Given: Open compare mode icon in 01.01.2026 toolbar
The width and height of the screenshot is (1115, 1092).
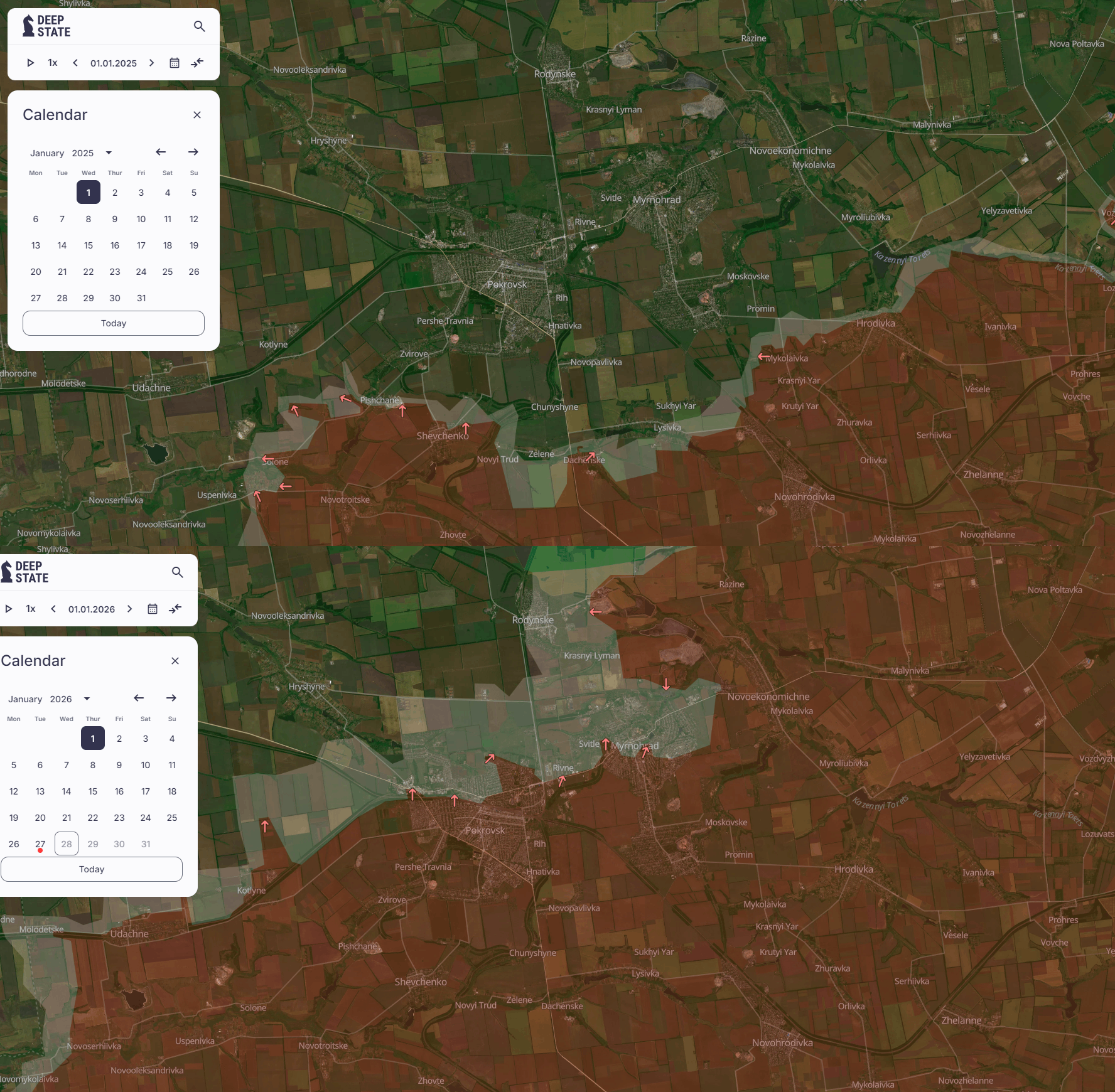Looking at the screenshot, I should tap(175, 609).
